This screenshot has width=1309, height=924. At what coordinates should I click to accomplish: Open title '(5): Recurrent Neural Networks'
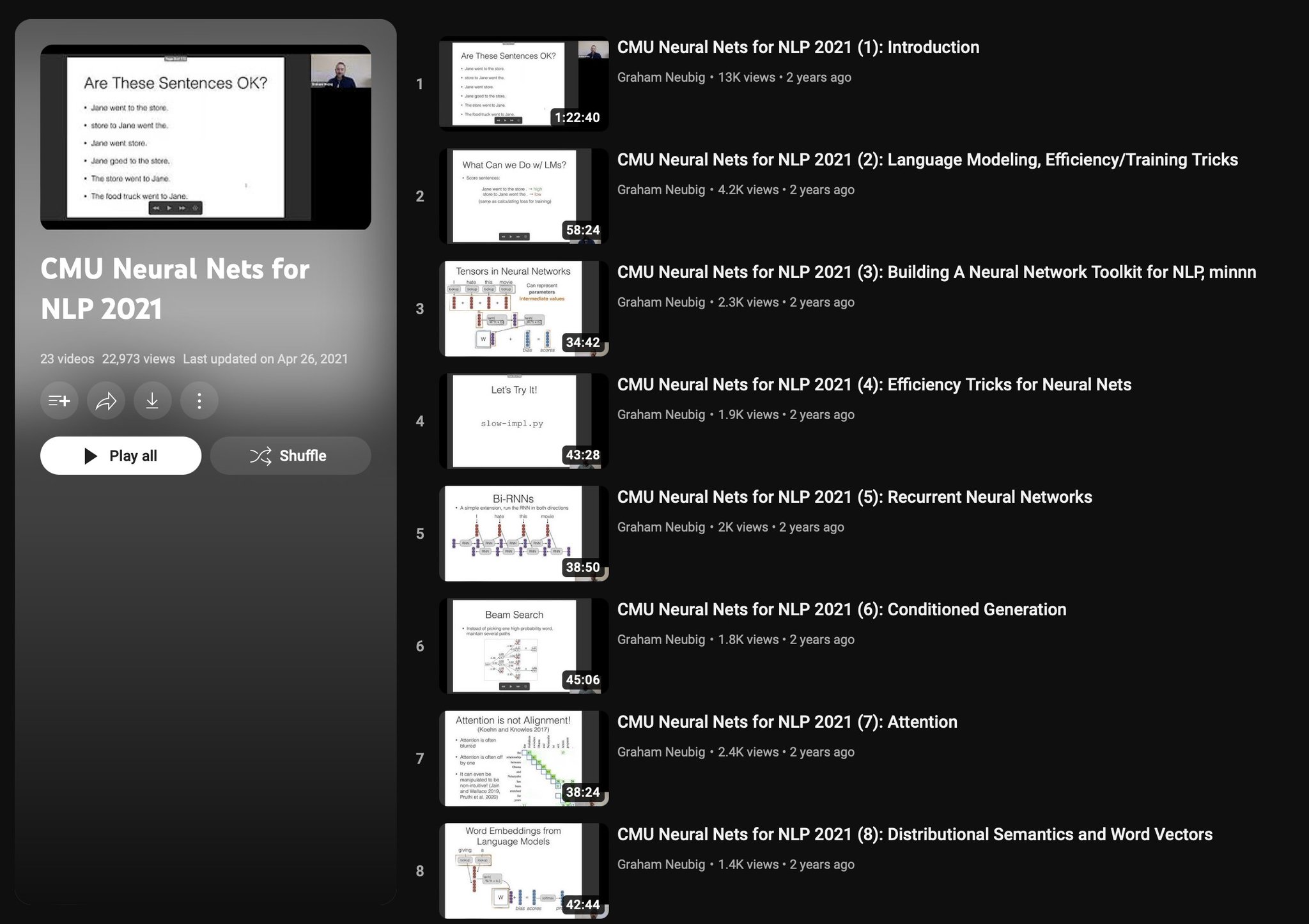tap(855, 497)
